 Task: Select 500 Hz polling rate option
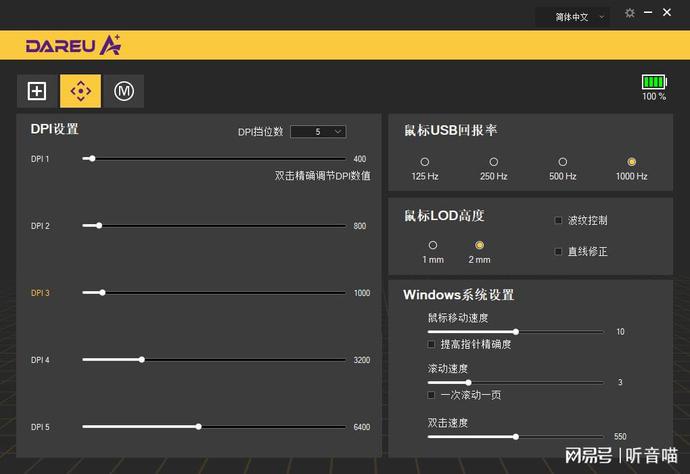[563, 162]
